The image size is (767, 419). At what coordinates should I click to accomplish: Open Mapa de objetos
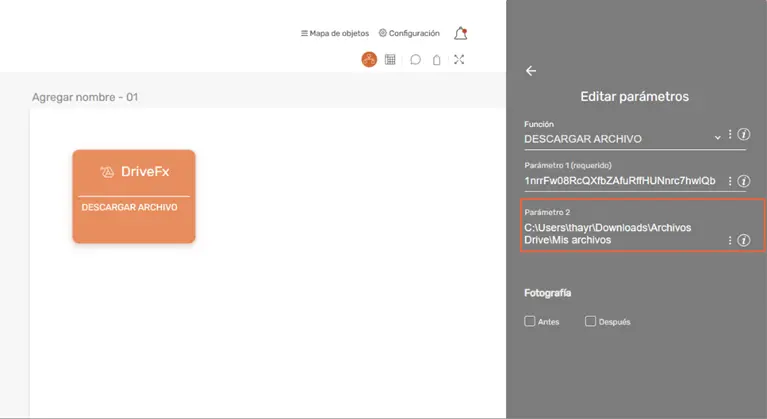click(x=335, y=33)
